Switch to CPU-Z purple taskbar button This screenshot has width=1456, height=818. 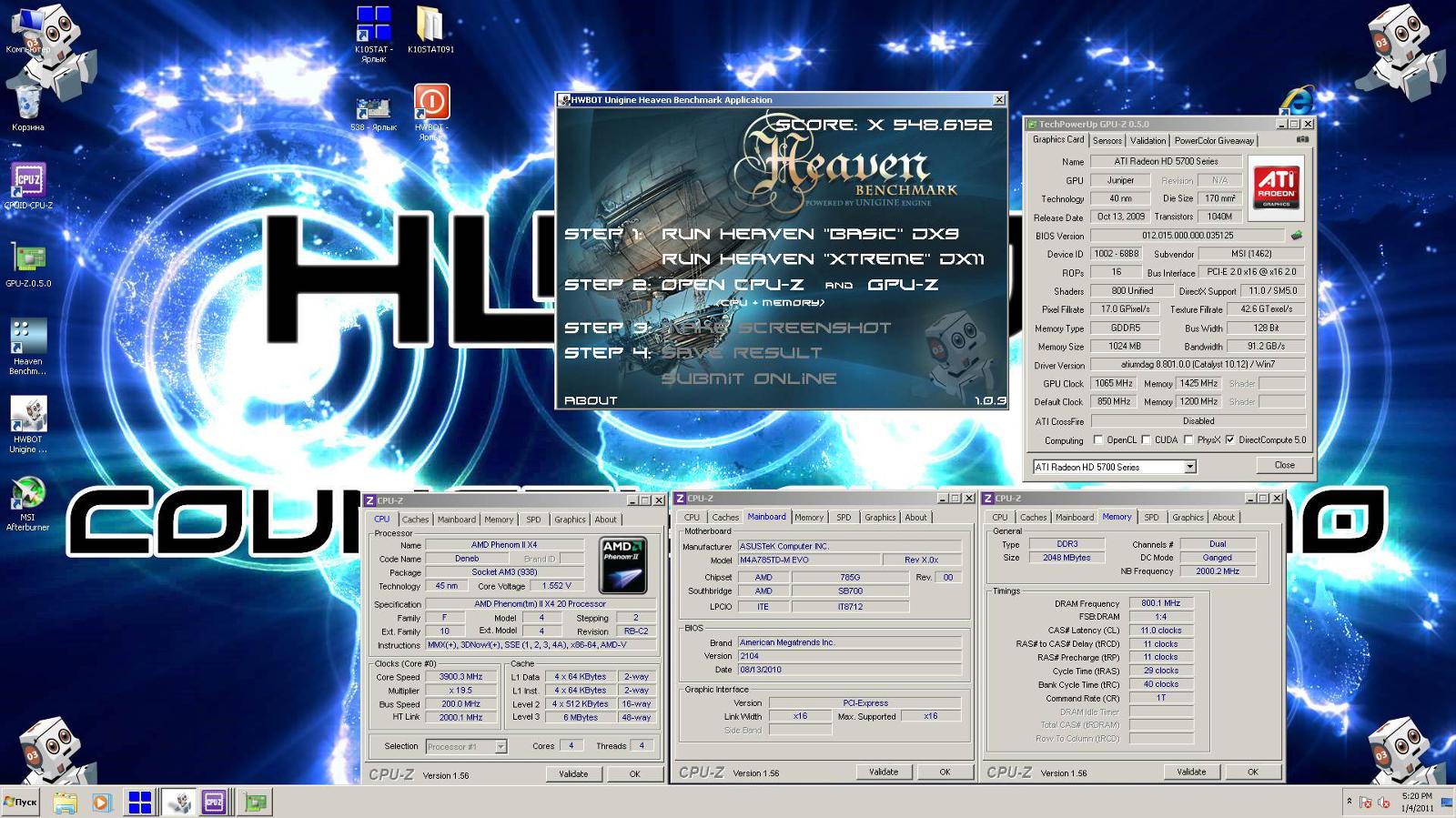214,802
